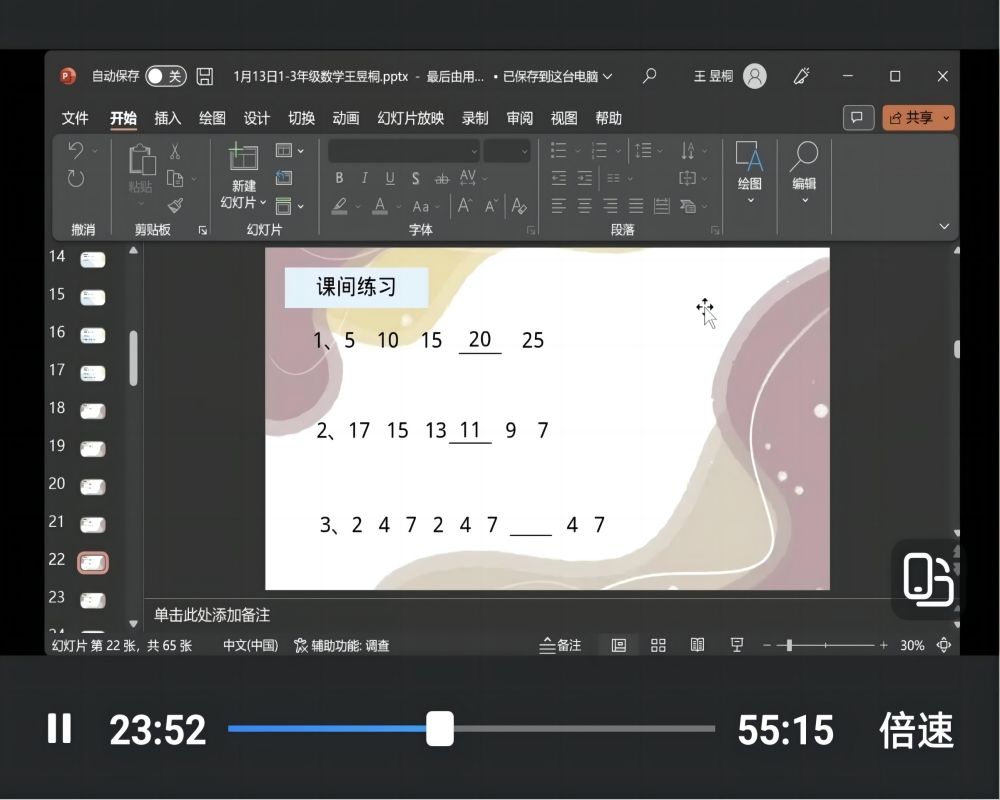Open Slide Sorter view in status bar
This screenshot has width=1000, height=800.
pos(658,645)
